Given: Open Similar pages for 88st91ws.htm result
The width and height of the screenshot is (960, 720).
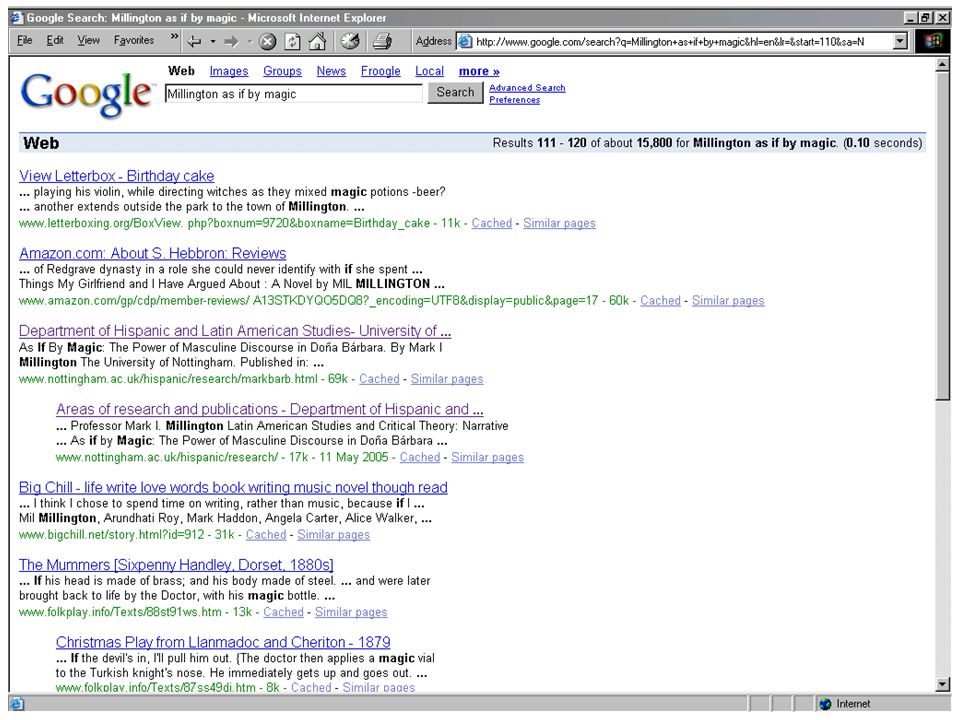Looking at the screenshot, I should [x=351, y=612].
